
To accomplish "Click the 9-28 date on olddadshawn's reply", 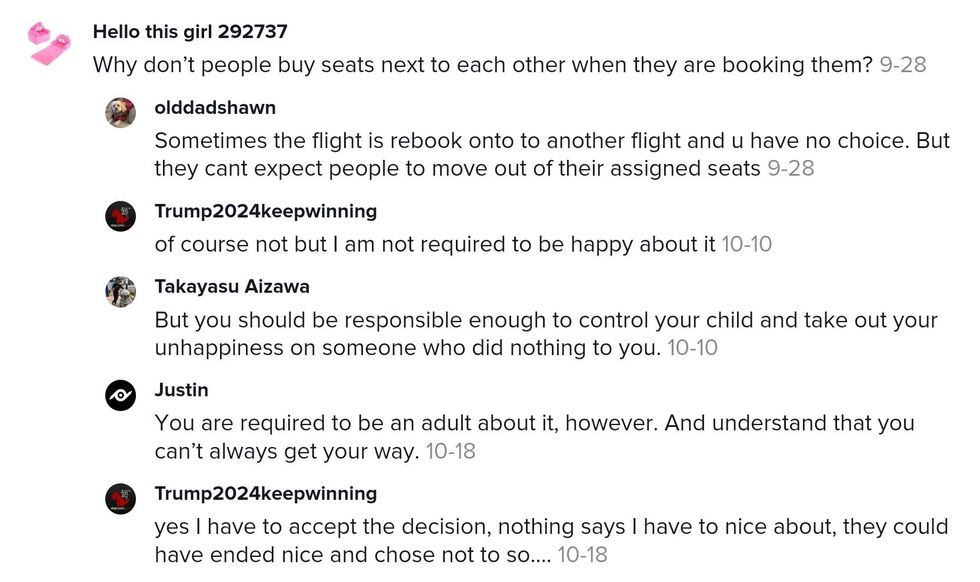I will click(x=790, y=168).
